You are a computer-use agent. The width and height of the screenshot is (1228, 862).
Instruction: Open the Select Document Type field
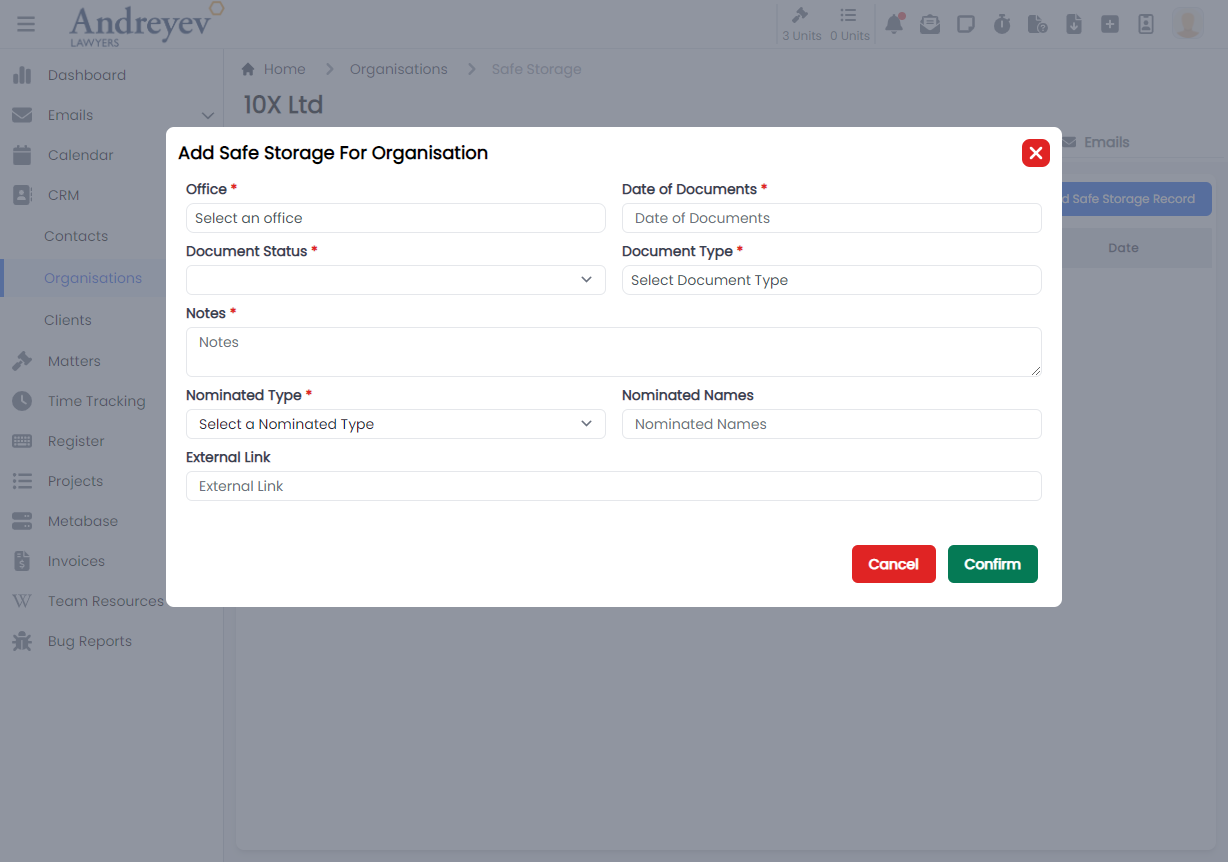[x=831, y=280]
